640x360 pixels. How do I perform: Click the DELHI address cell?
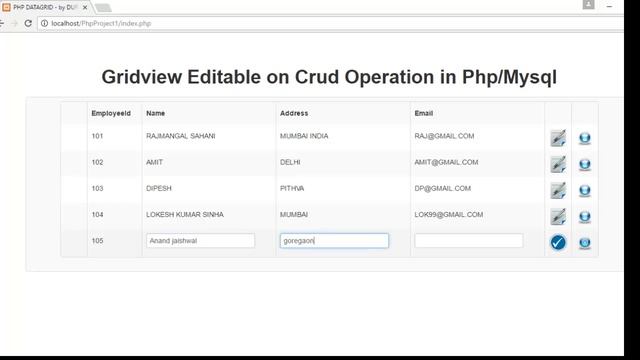290,162
